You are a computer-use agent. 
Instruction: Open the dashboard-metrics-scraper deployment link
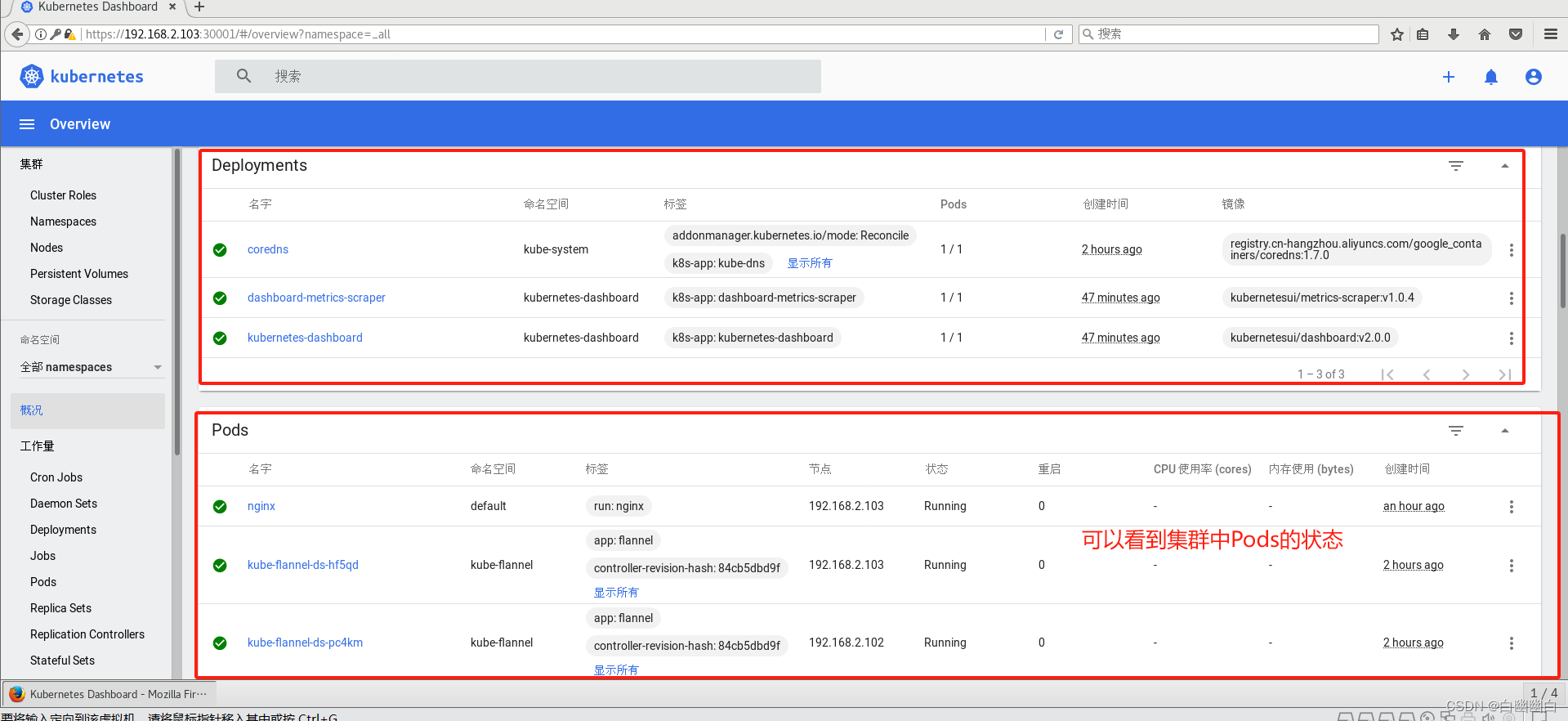tap(316, 298)
